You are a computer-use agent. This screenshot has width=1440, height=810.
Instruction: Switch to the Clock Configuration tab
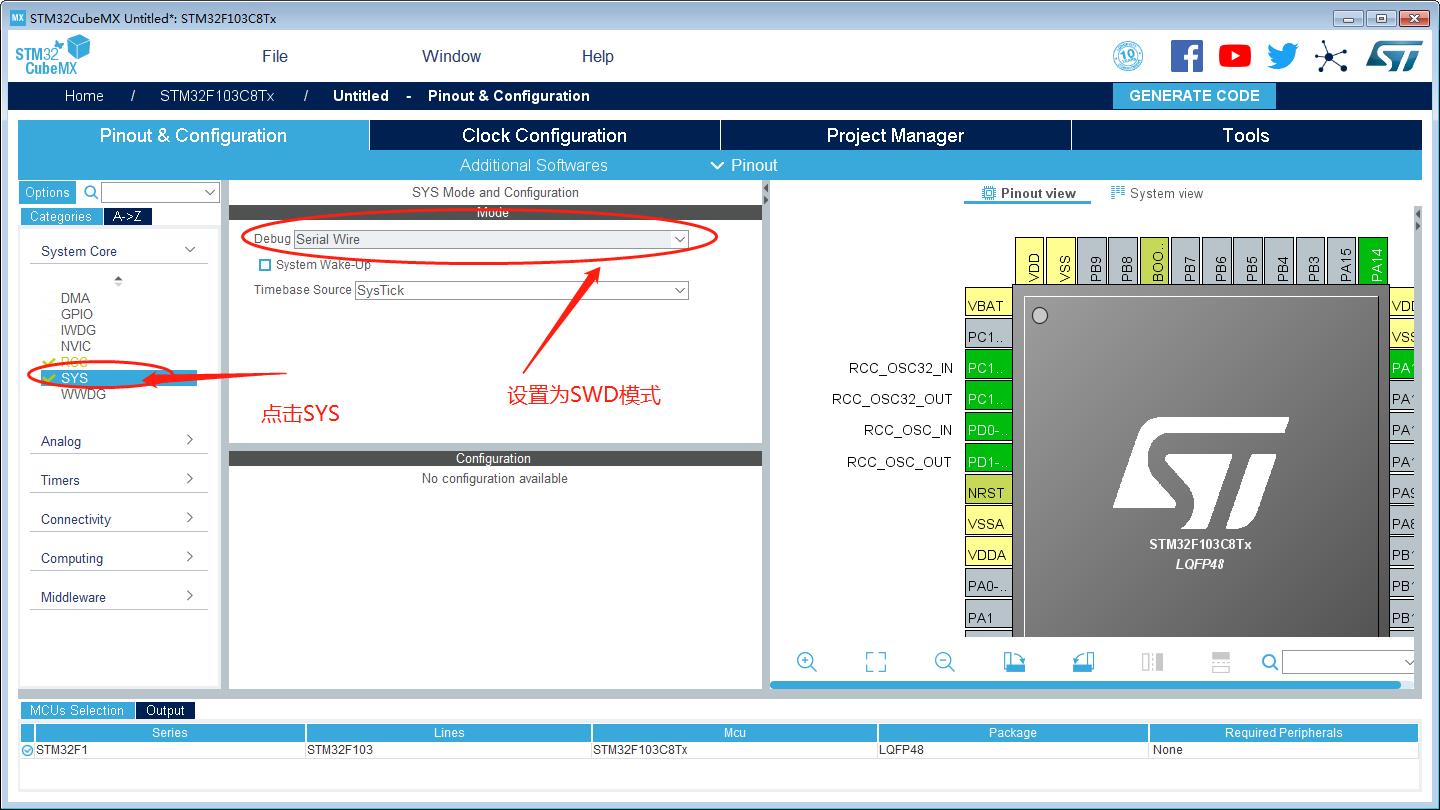point(544,135)
